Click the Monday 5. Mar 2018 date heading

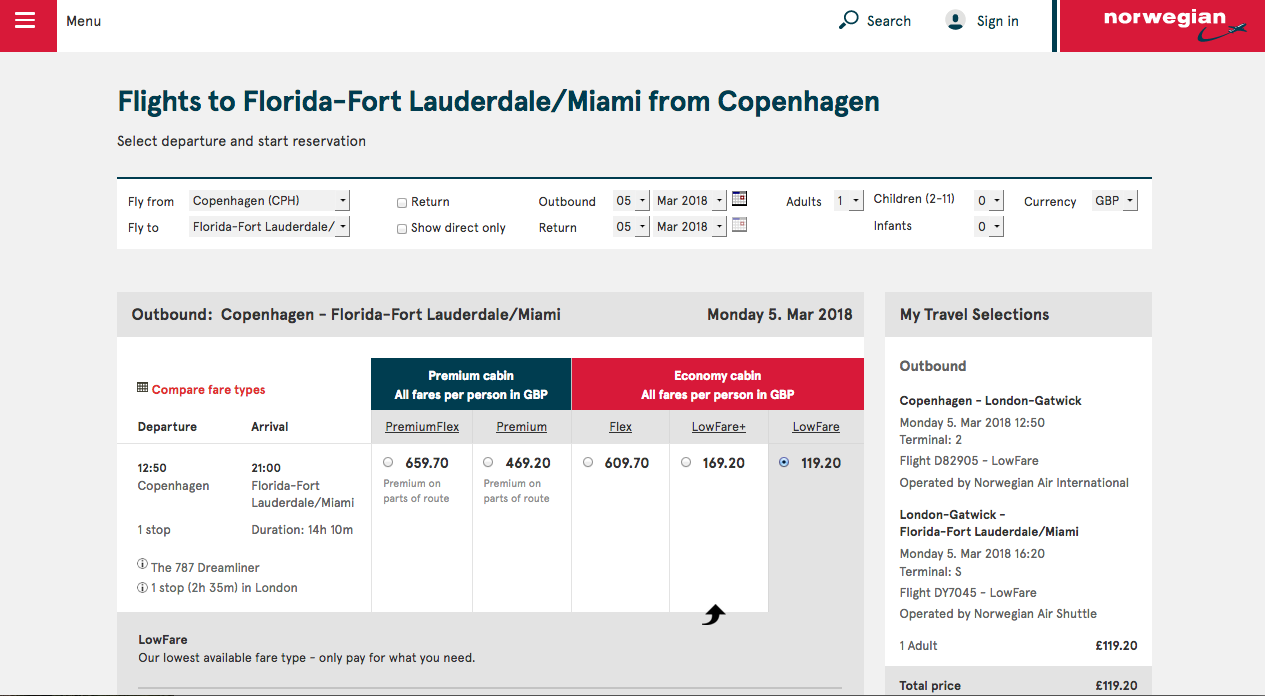click(780, 315)
